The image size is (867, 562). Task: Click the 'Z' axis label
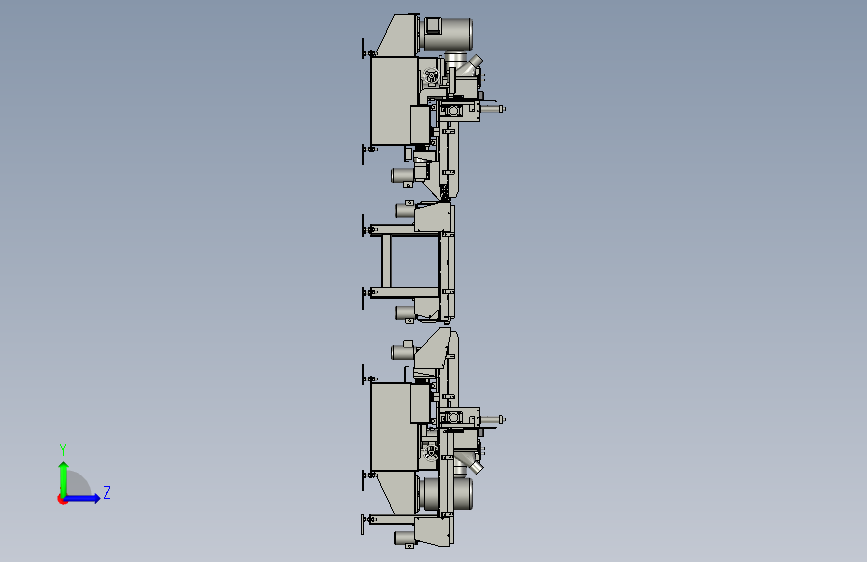point(107,492)
